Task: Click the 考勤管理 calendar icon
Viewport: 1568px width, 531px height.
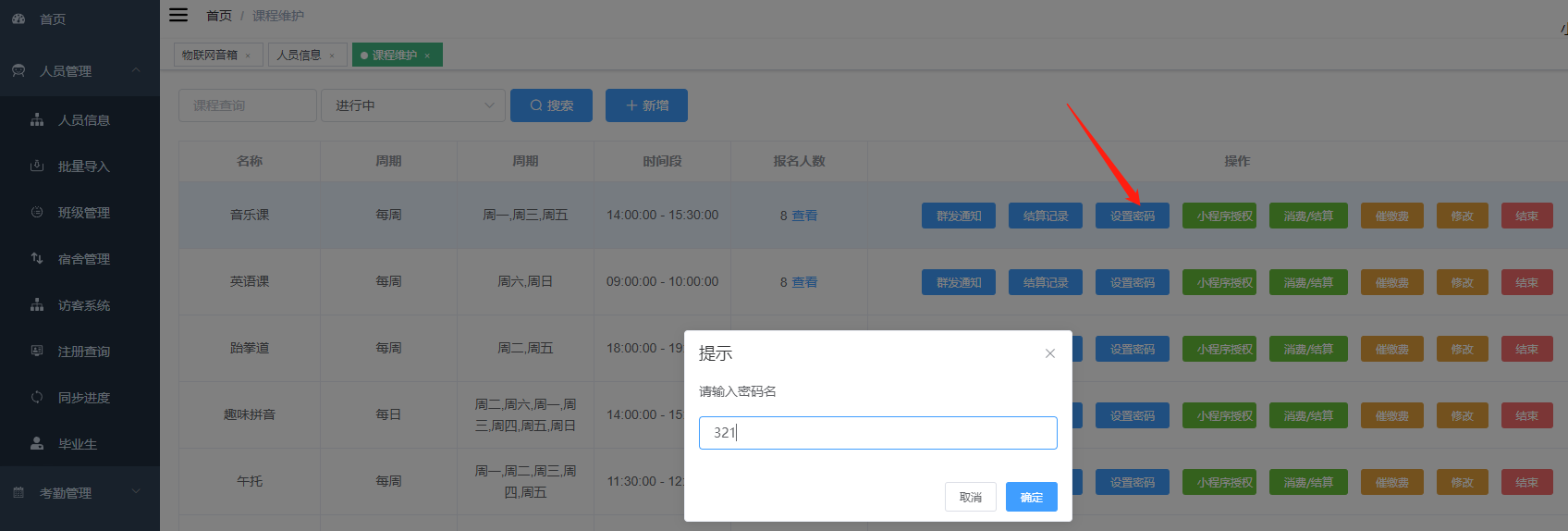Action: (18, 492)
